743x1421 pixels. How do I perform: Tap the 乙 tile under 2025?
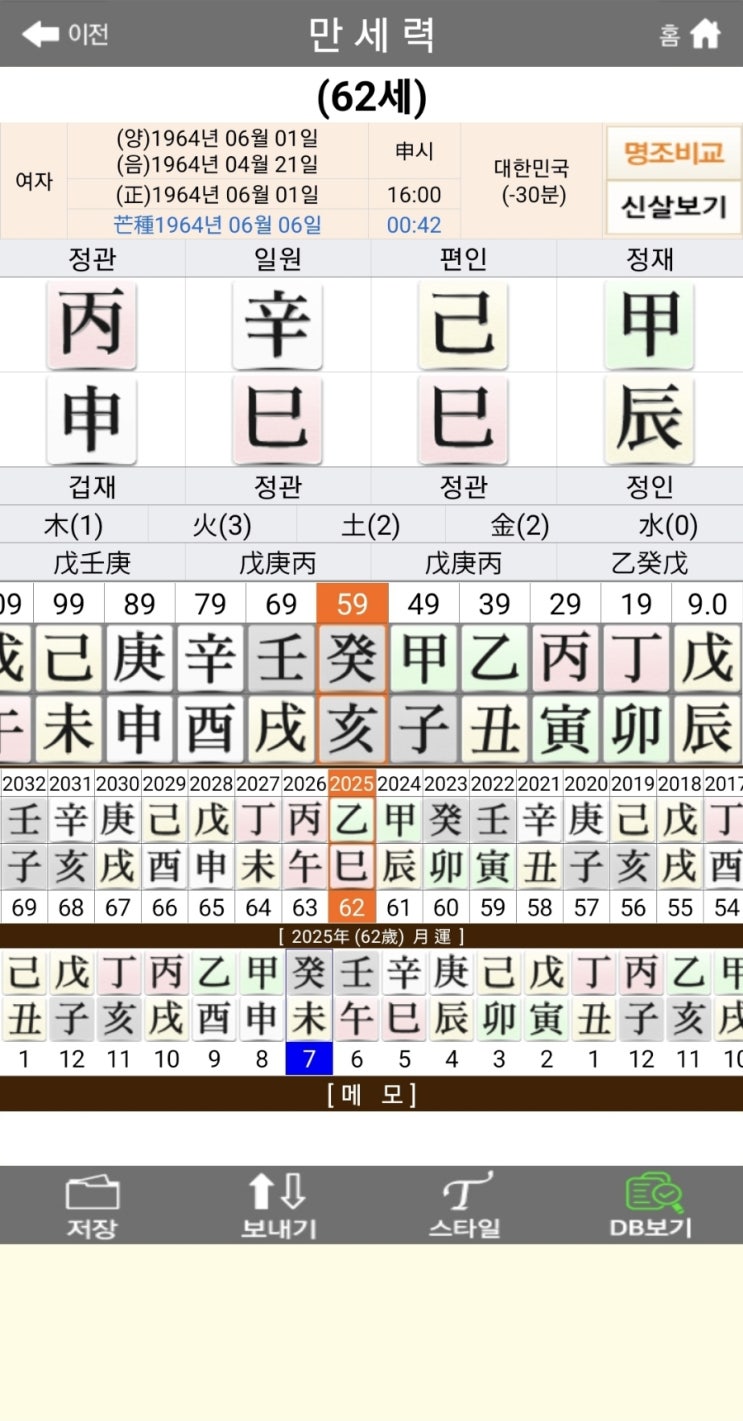[352, 820]
